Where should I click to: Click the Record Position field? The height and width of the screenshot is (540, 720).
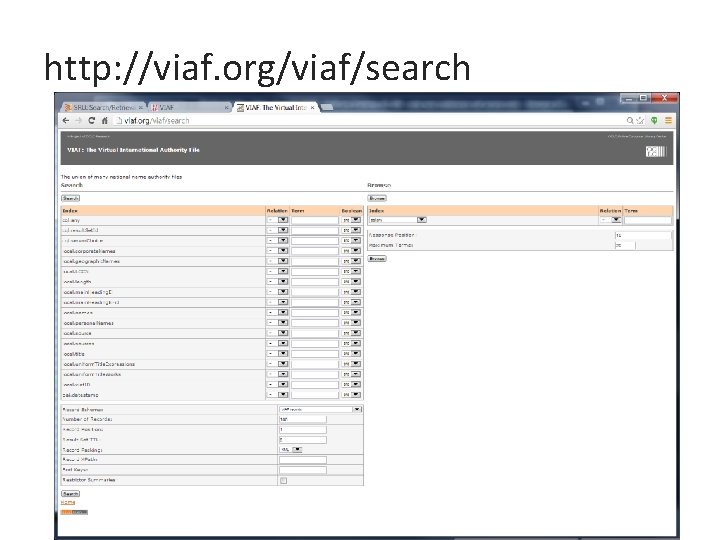(303, 429)
